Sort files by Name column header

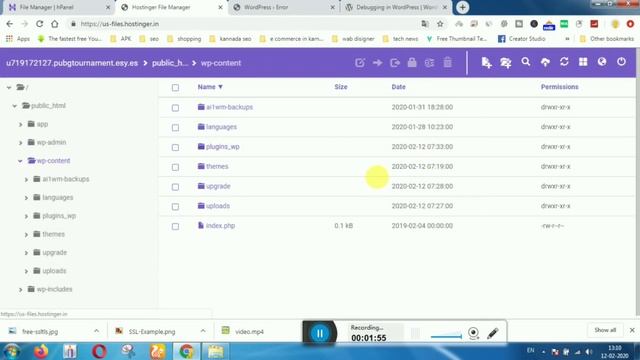(x=210, y=87)
